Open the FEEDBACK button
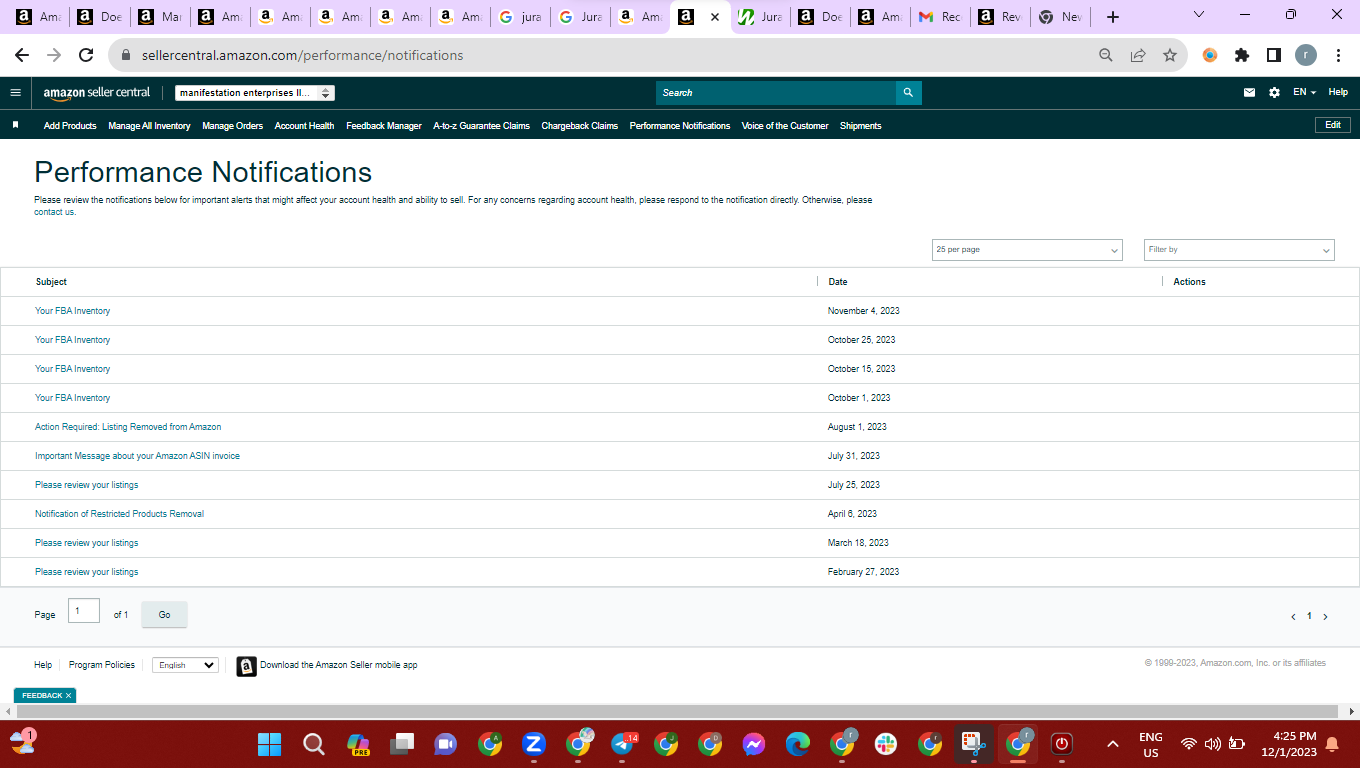This screenshot has height=768, width=1360. (x=41, y=695)
